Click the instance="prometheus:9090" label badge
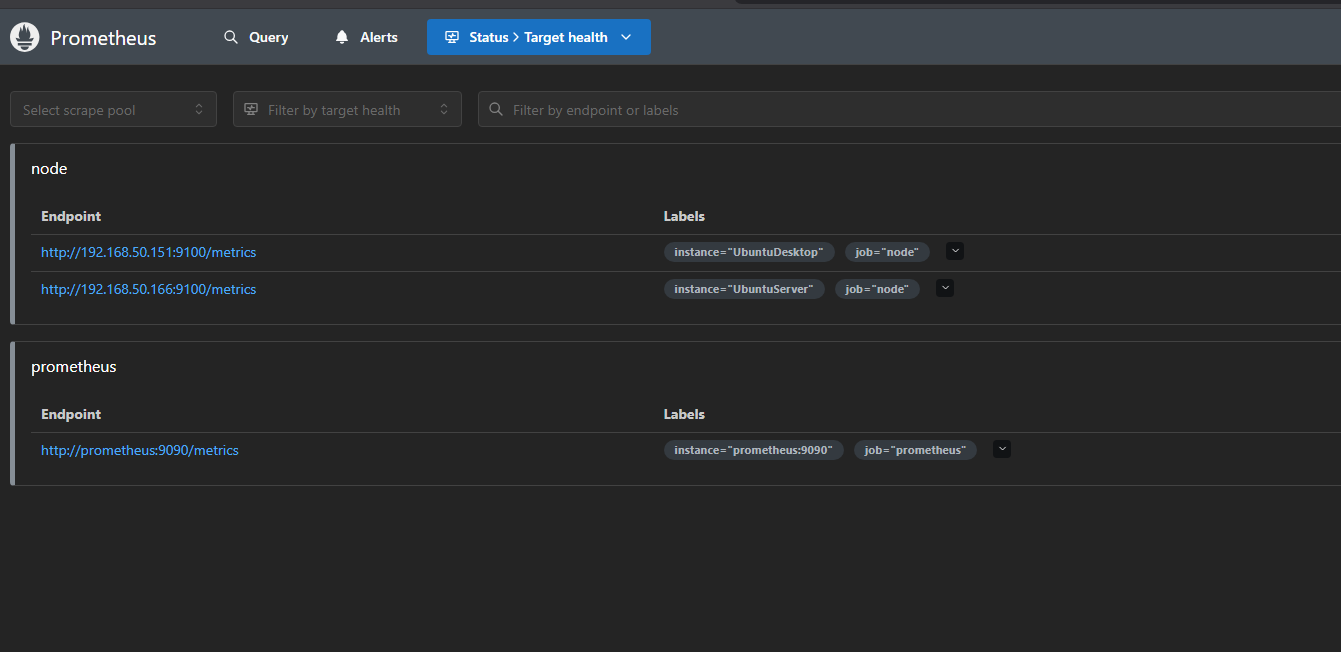The image size is (1341, 652). (754, 450)
